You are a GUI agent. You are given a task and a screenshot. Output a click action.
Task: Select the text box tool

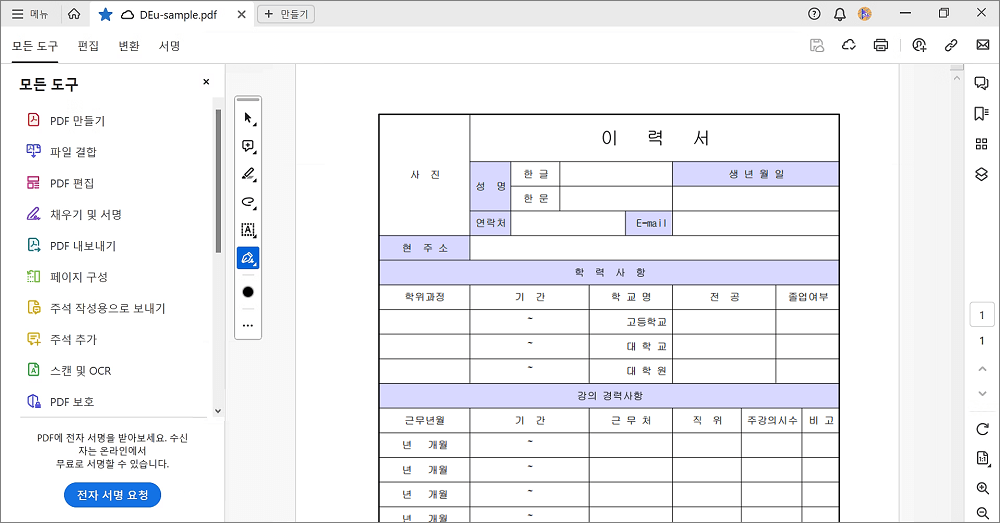248,230
